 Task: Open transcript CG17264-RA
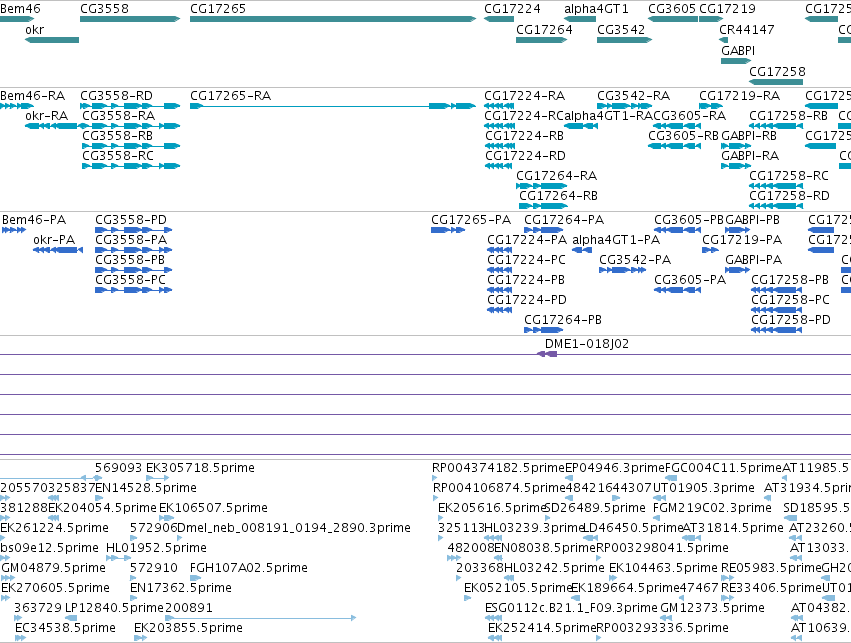pos(557,176)
